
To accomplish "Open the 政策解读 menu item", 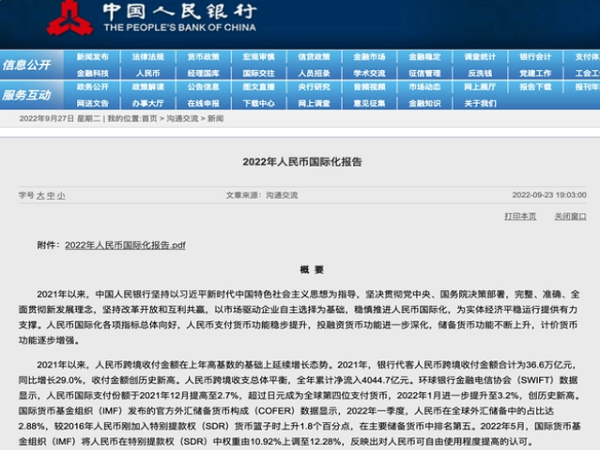I will (x=148, y=87).
